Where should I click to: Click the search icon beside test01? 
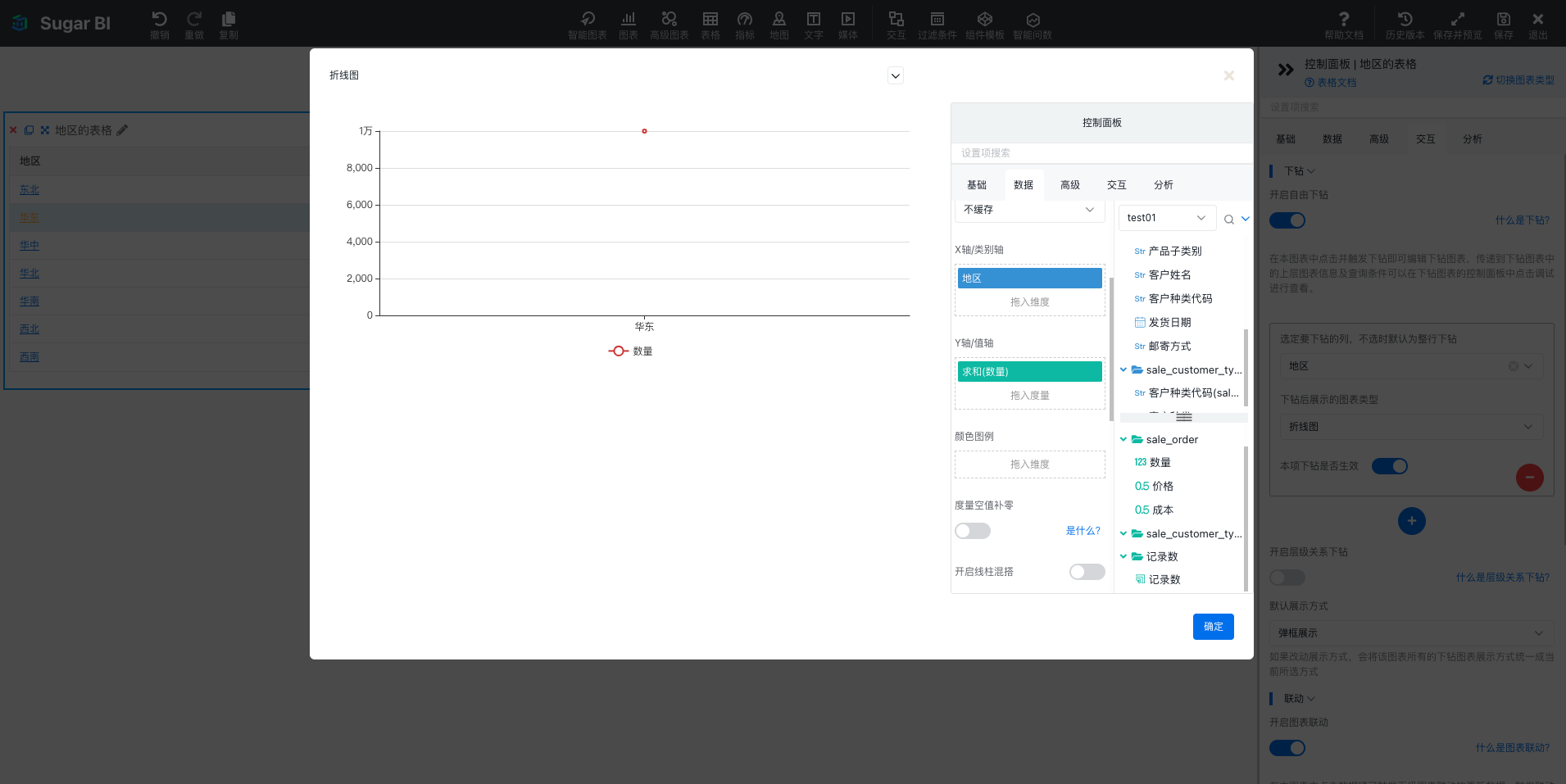[1229, 220]
